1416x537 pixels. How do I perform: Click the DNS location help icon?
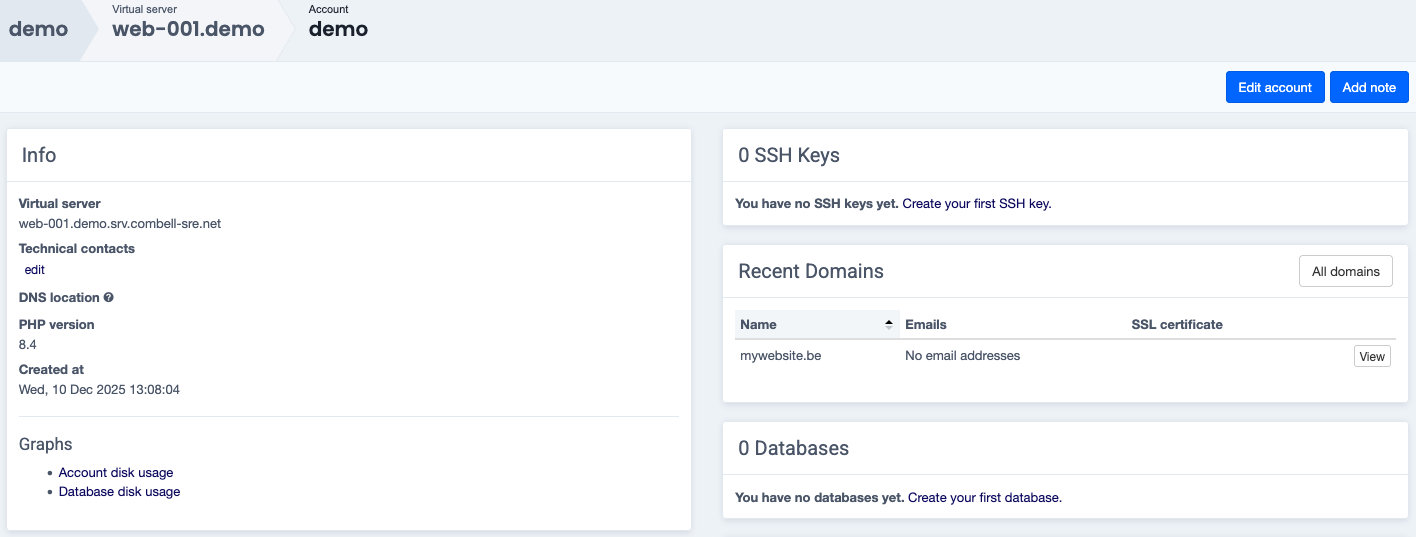[x=108, y=298]
